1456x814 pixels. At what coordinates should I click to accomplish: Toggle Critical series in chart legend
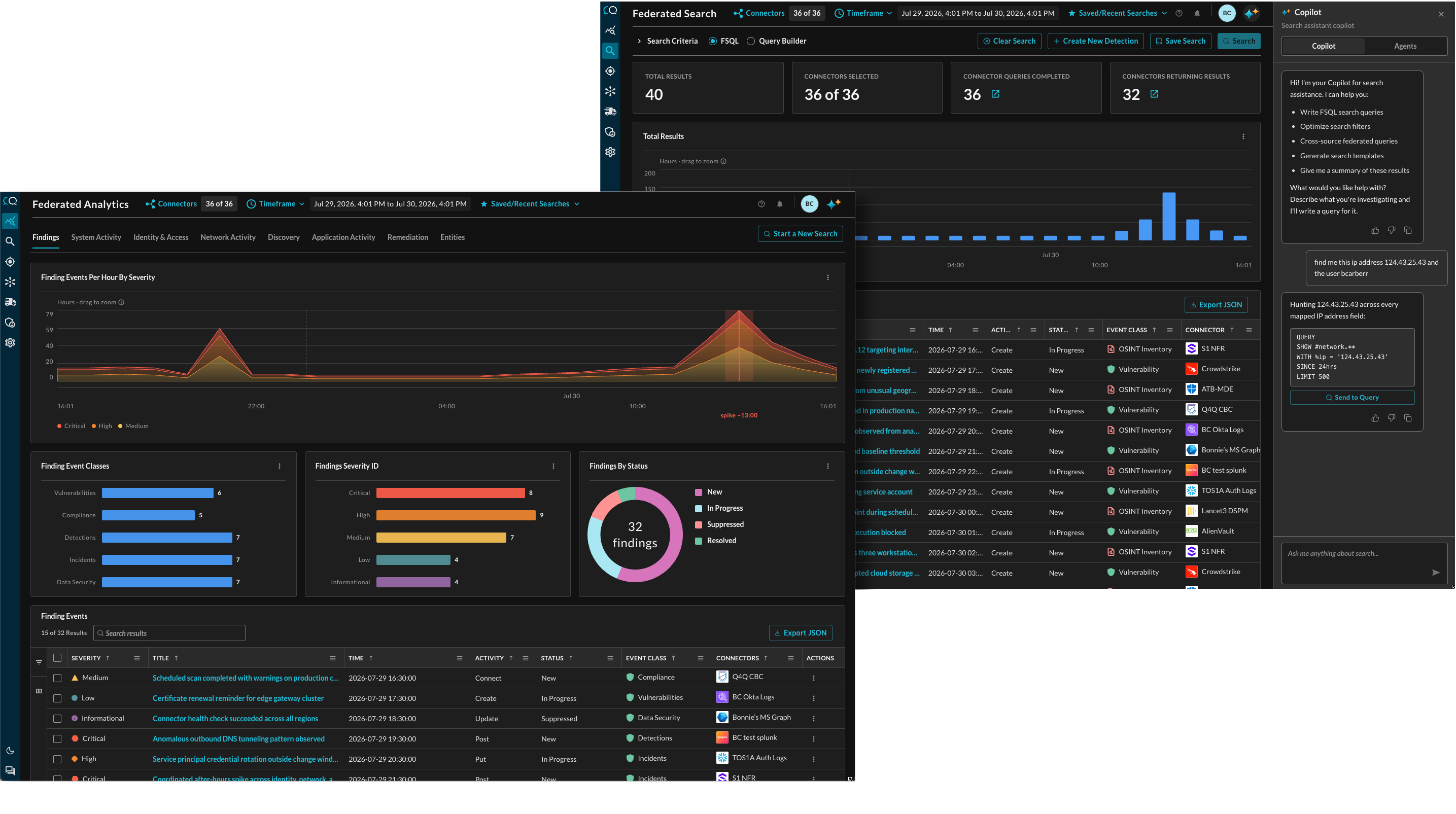[x=71, y=426]
